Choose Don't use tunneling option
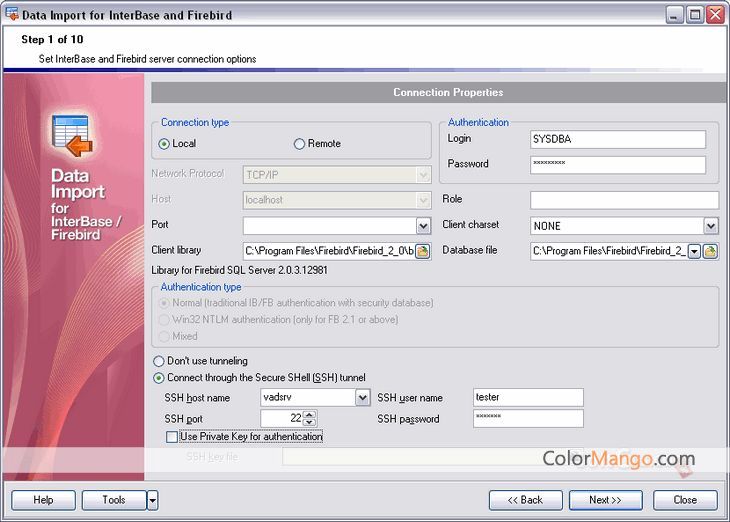730x522 pixels. tap(159, 361)
